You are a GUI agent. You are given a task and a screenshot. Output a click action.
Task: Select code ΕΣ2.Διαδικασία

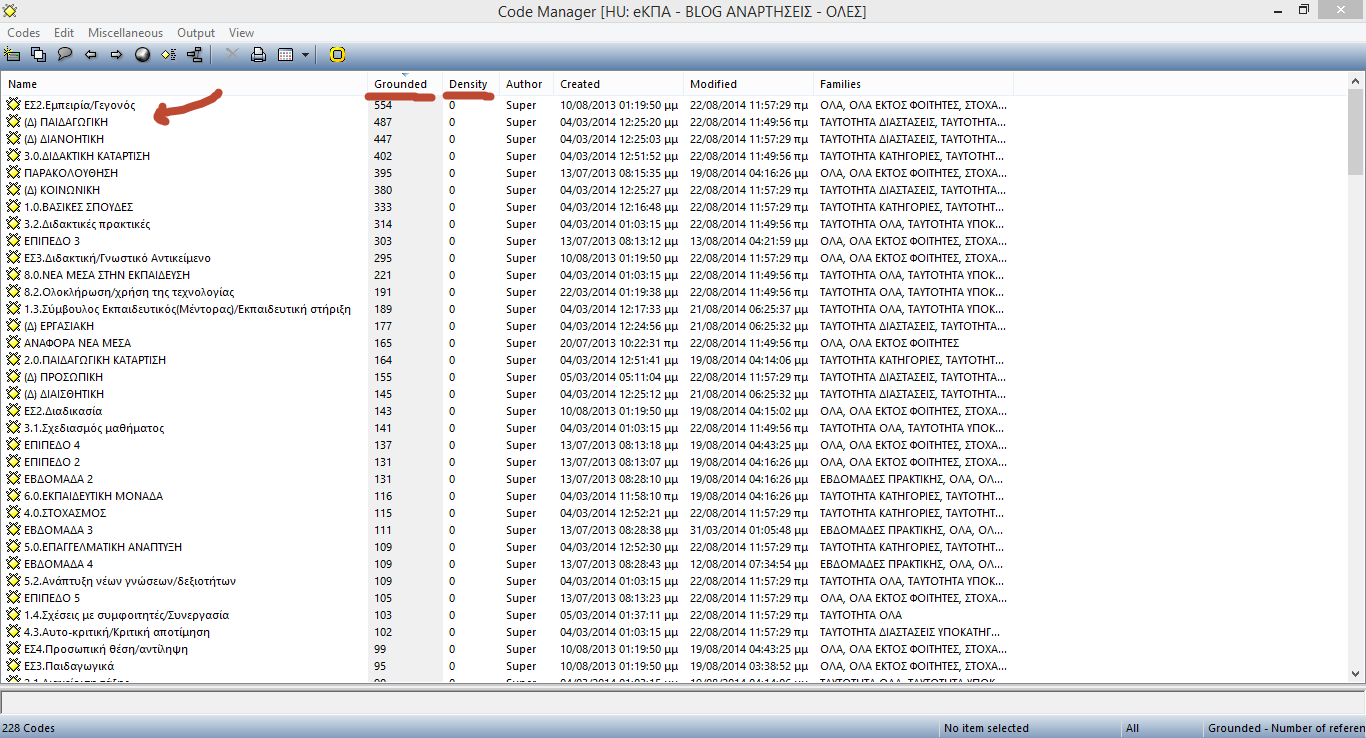63,411
